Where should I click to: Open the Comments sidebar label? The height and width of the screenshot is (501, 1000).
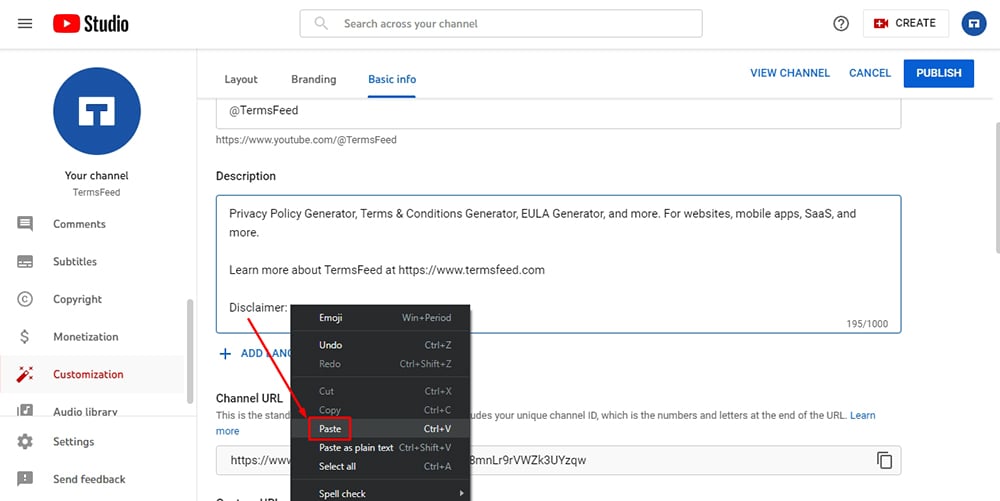coord(79,224)
